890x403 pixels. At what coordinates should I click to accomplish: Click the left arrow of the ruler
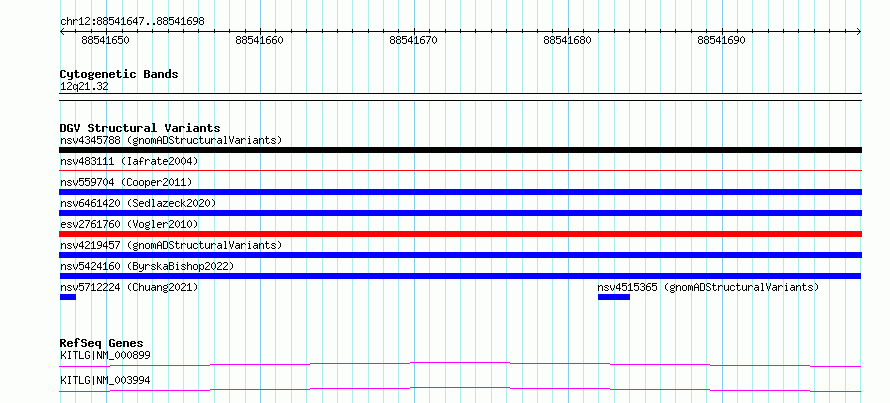[x=62, y=32]
